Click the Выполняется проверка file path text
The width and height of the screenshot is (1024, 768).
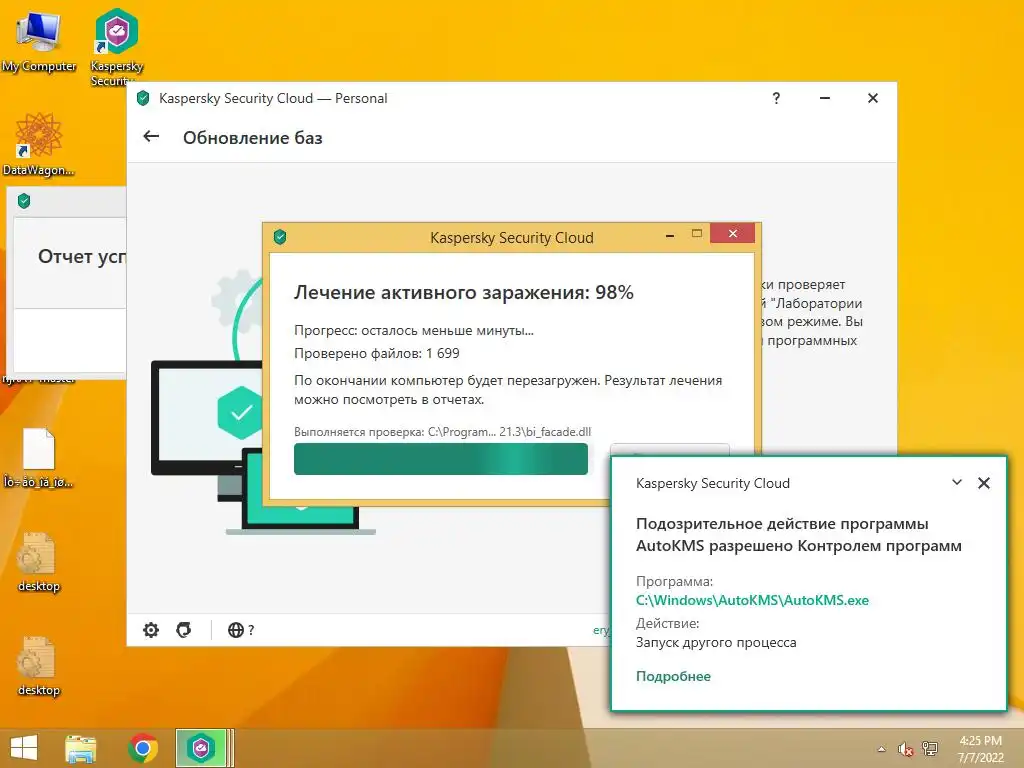pyautogui.click(x=443, y=432)
